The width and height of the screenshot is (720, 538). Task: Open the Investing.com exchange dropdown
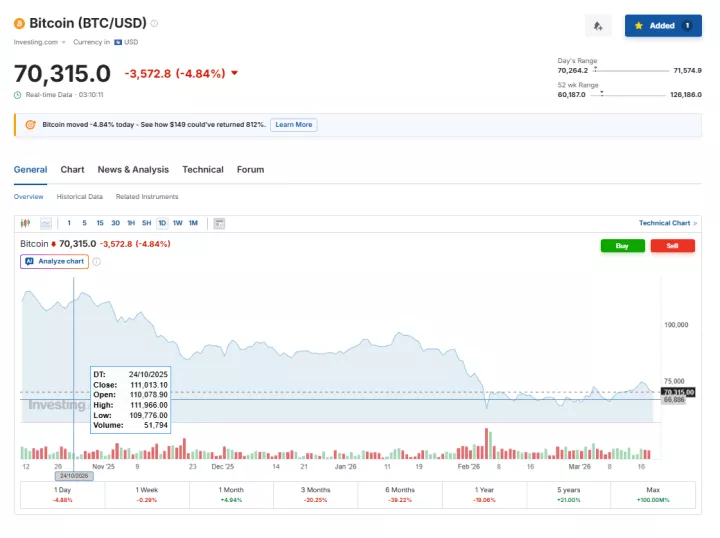[40, 42]
